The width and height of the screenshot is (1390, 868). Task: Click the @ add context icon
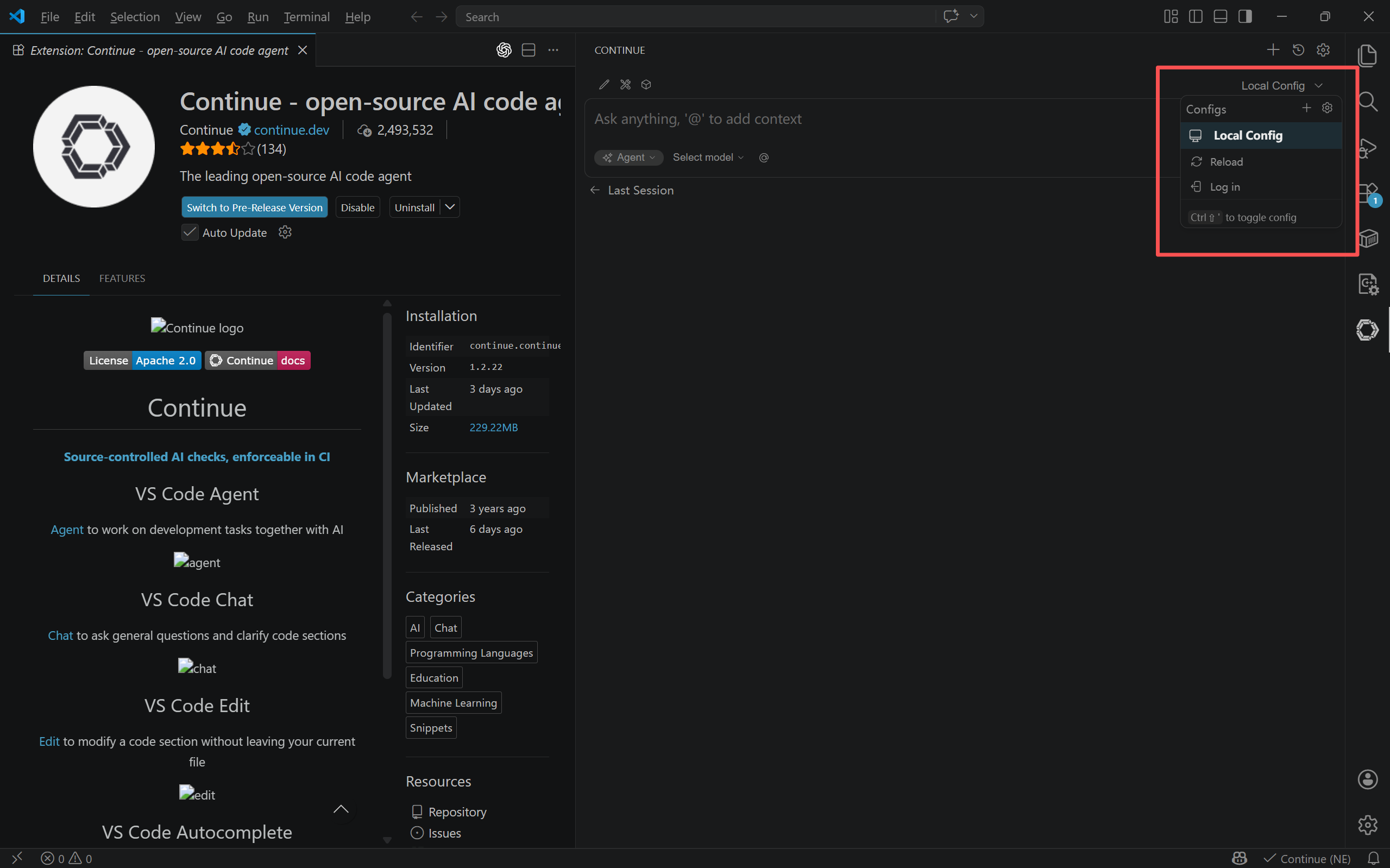(x=763, y=158)
